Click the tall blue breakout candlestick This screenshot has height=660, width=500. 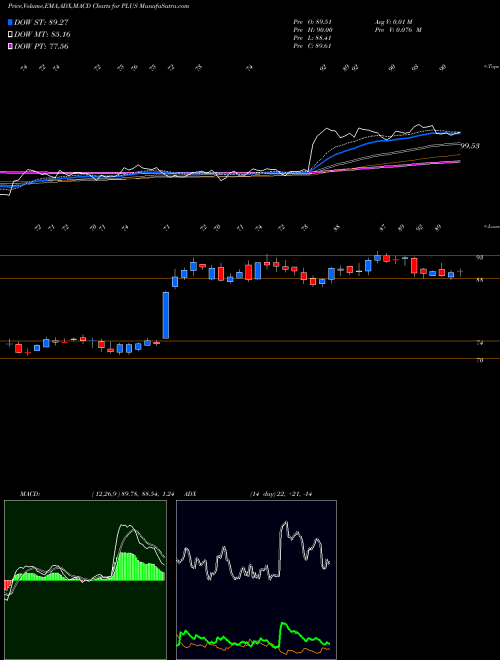[x=166, y=315]
